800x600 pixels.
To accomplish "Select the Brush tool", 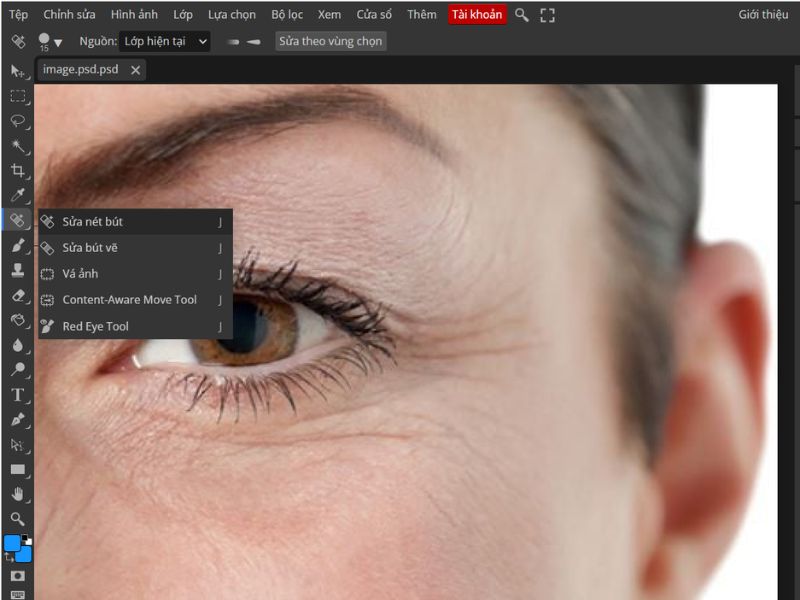I will click(17, 245).
